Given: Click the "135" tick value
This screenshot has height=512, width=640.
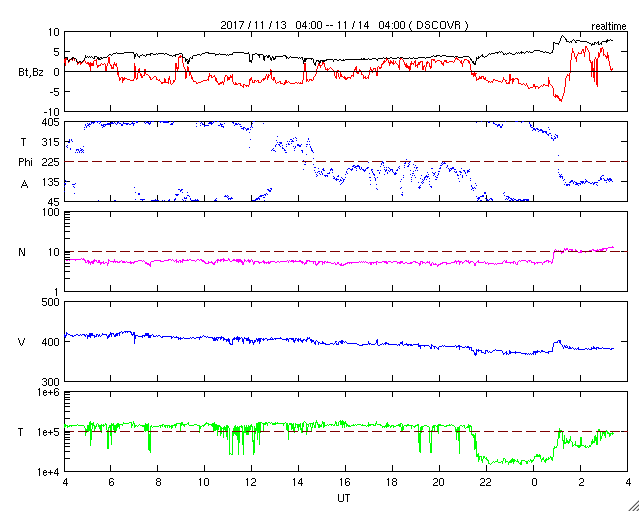Looking at the screenshot, I should pyautogui.click(x=52, y=182).
